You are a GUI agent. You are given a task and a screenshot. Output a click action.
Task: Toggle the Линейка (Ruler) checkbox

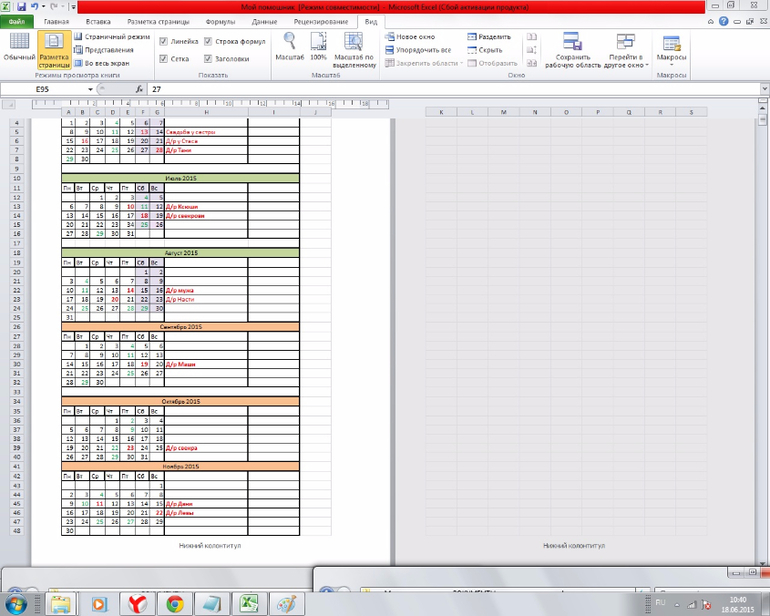pos(164,43)
